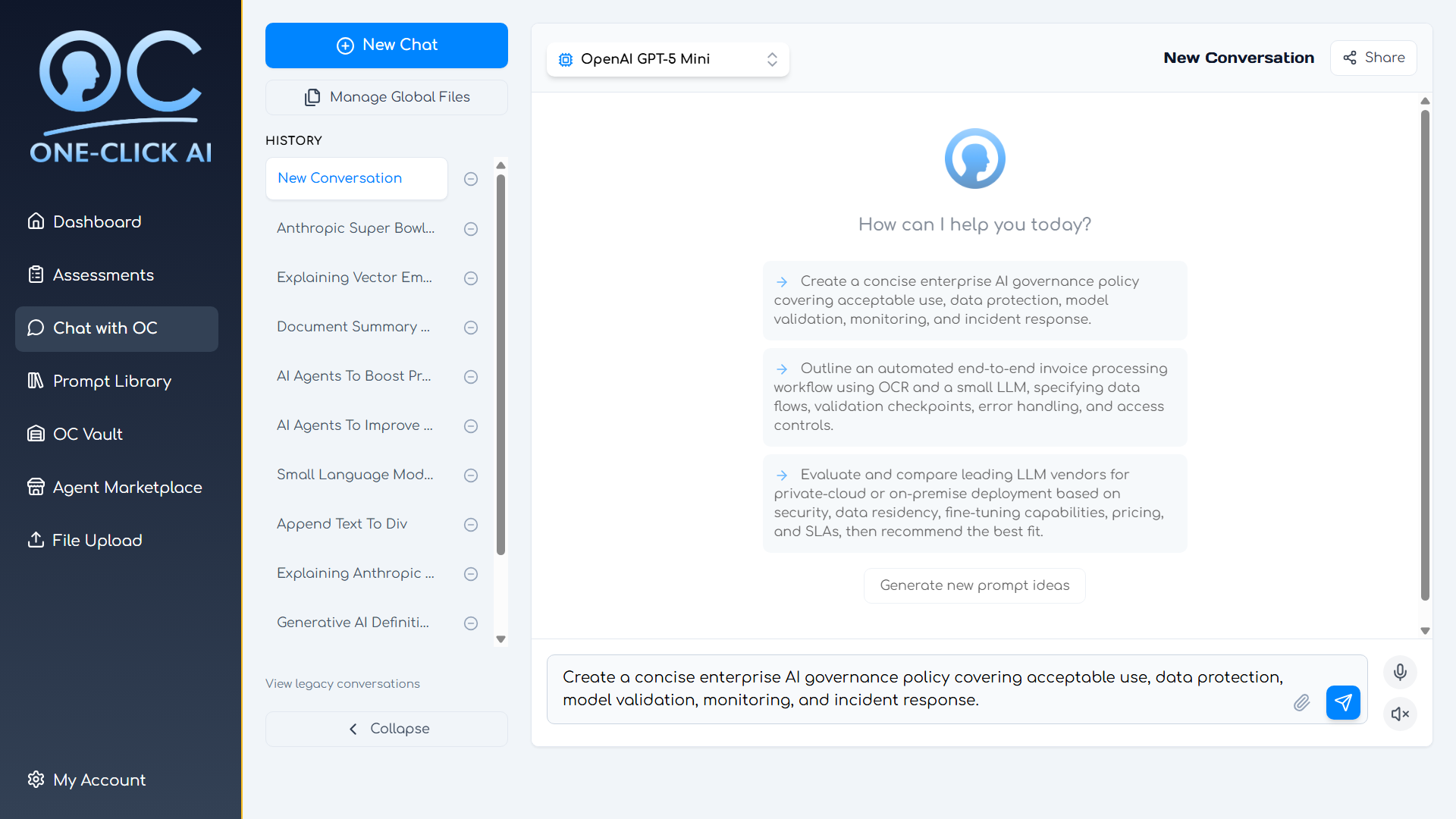Viewport: 1456px width, 819px height.
Task: Open Prompt Library in sidebar
Action: point(112,381)
